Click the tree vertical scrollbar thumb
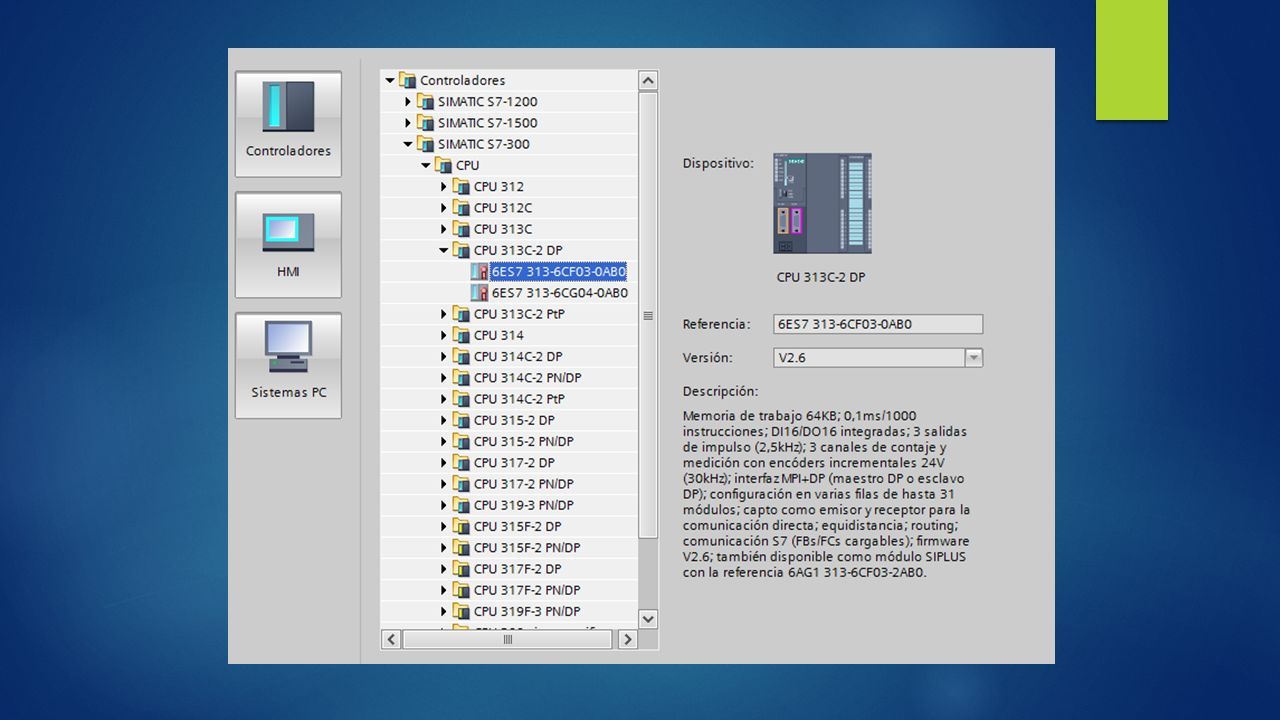This screenshot has height=720, width=1280. tap(648, 315)
